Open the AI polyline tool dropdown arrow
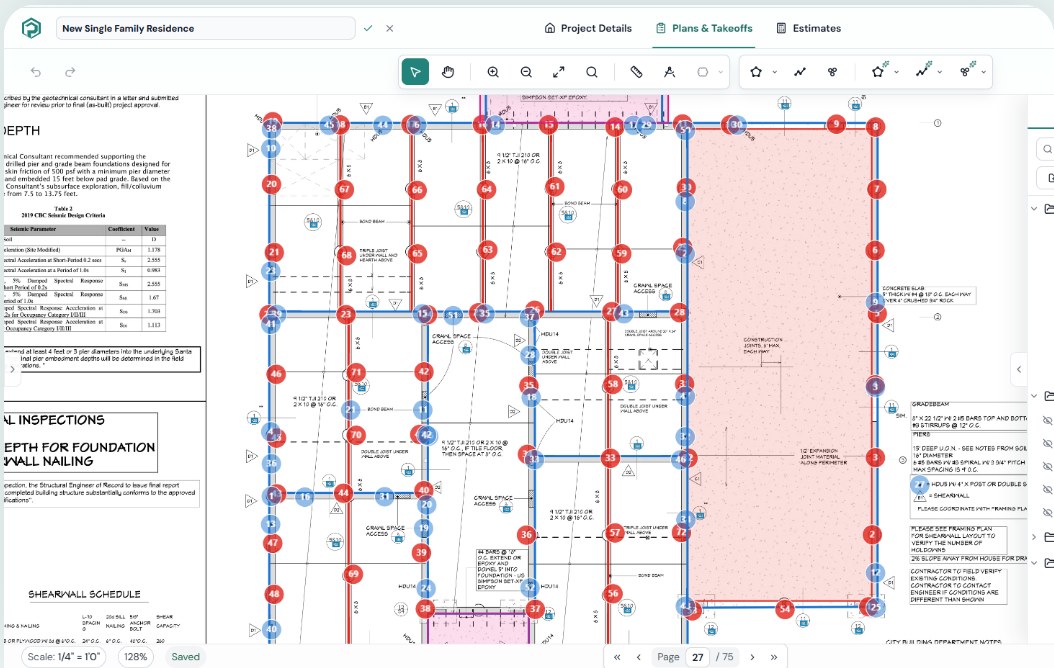The width and height of the screenshot is (1054, 668). [x=940, y=72]
